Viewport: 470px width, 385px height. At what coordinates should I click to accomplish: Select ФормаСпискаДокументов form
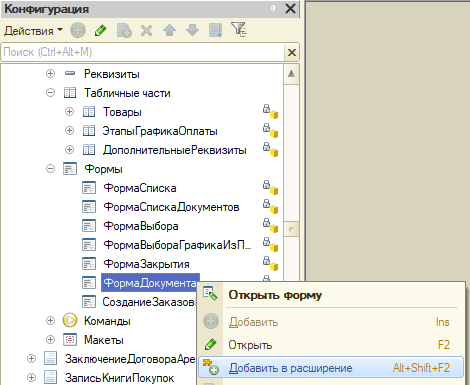(x=171, y=207)
